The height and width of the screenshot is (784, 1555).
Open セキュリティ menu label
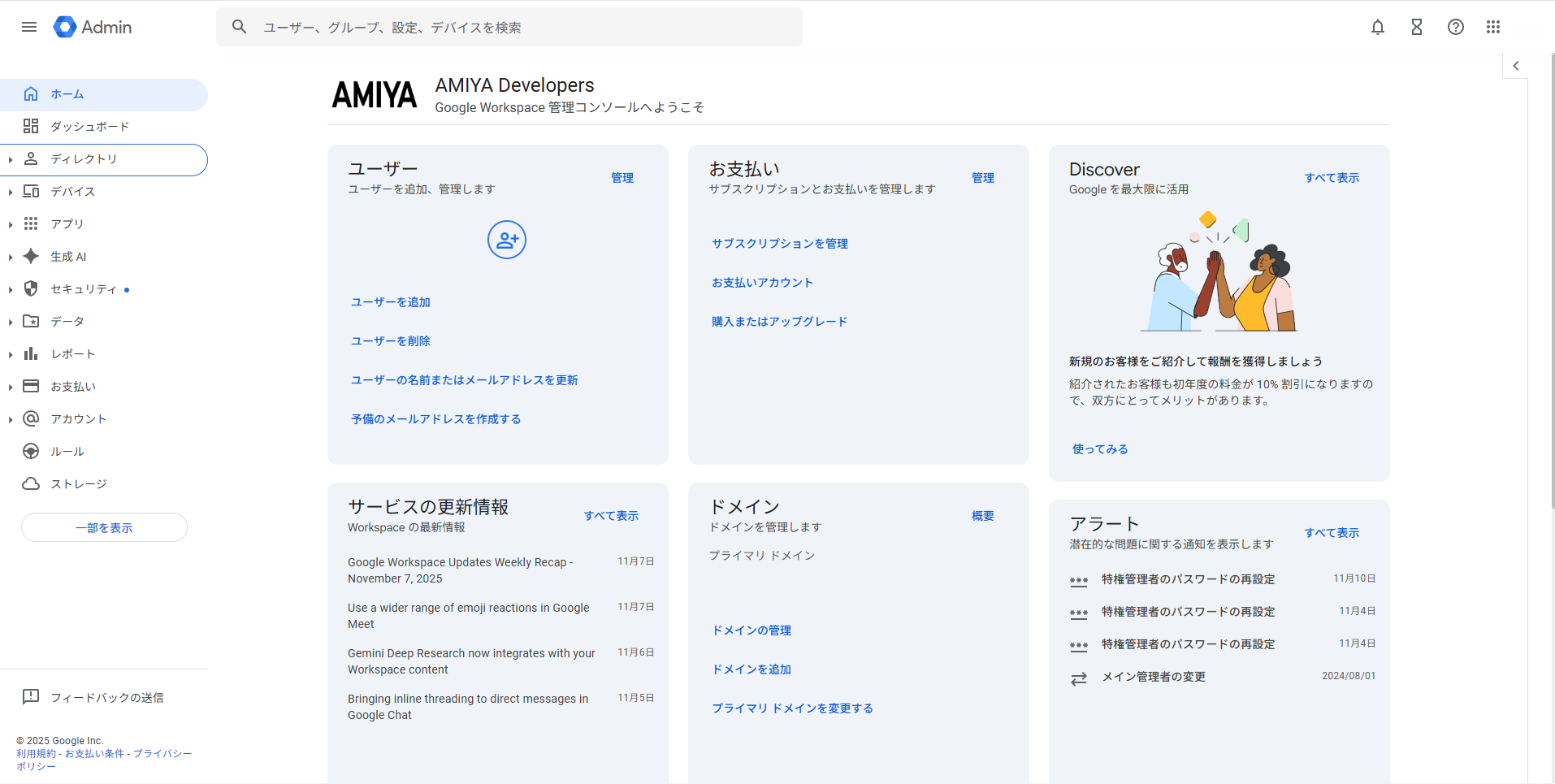[84, 289]
